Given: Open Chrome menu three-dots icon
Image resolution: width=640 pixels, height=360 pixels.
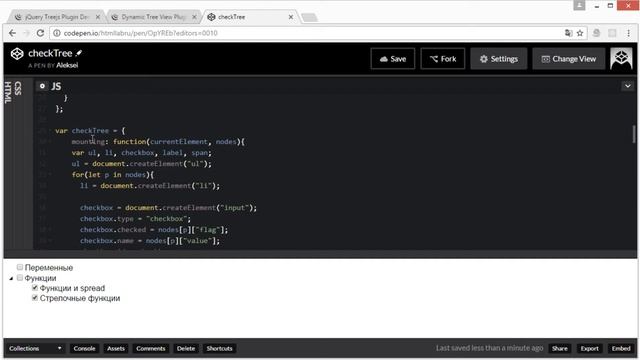Looking at the screenshot, I should tap(628, 33).
